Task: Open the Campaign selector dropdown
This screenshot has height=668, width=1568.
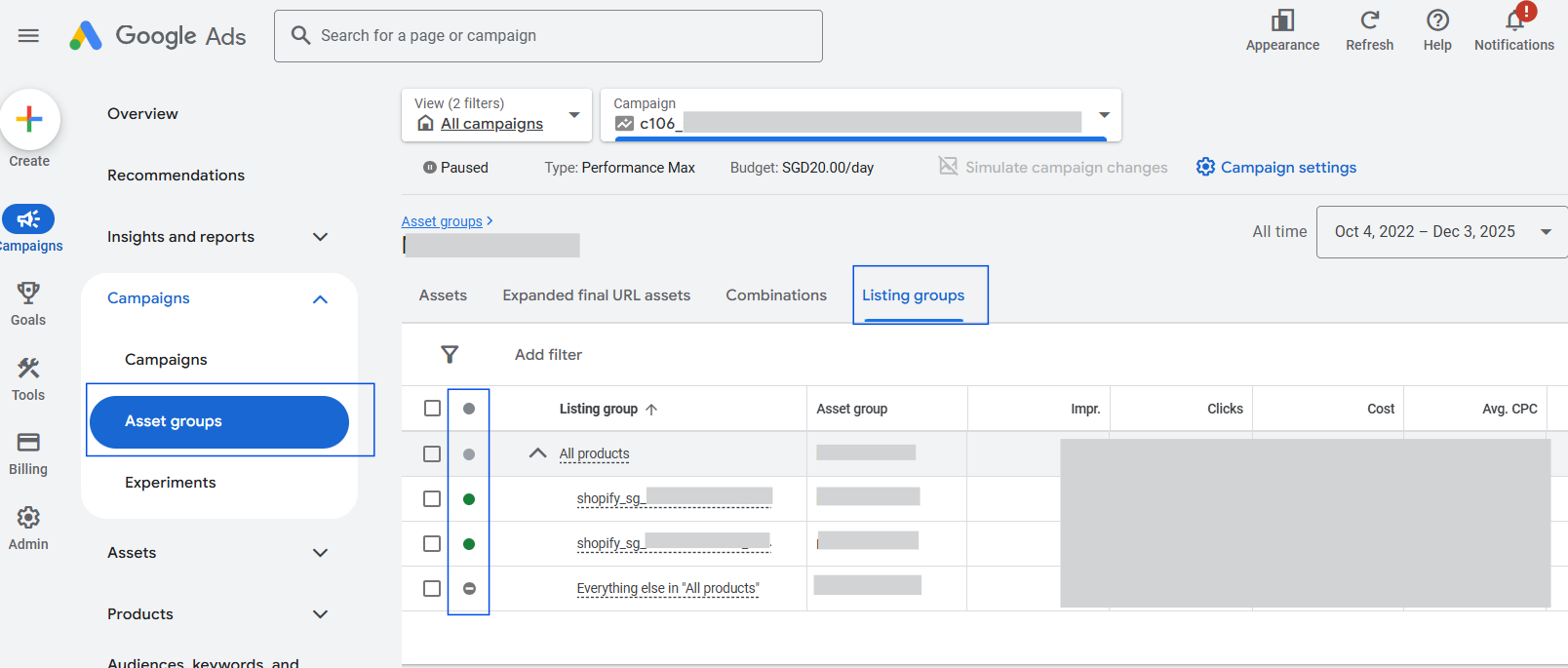Action: coord(861,115)
